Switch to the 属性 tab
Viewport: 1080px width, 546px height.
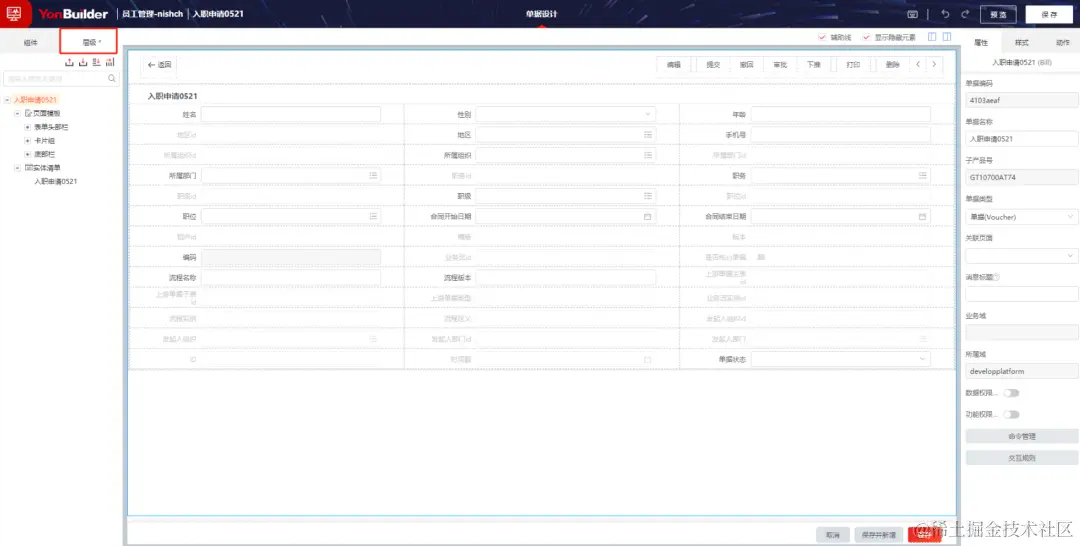tap(981, 43)
